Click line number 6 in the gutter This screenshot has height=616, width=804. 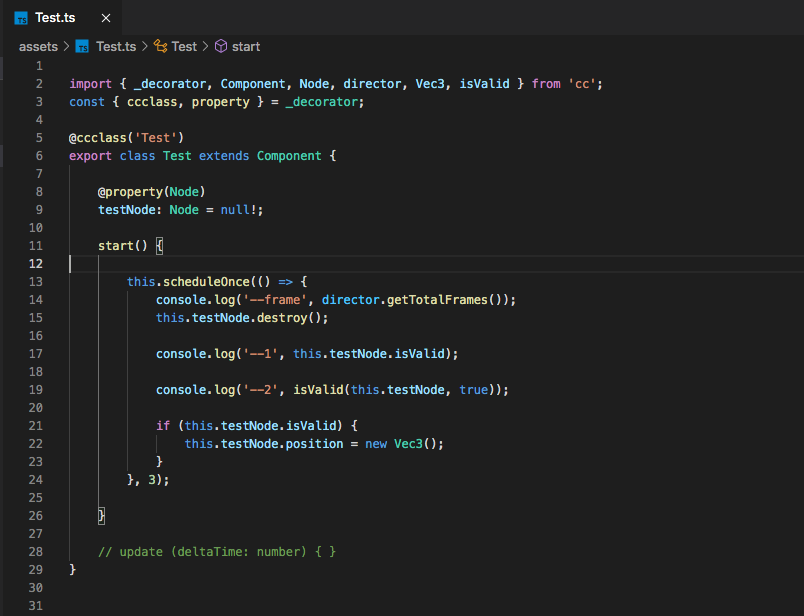point(39,156)
